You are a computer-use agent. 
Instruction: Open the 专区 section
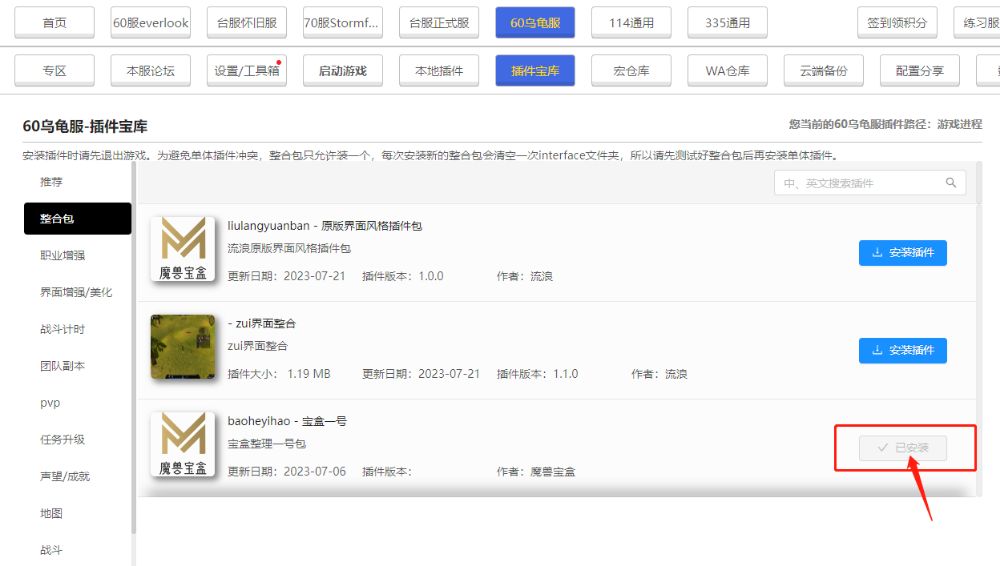tap(54, 71)
